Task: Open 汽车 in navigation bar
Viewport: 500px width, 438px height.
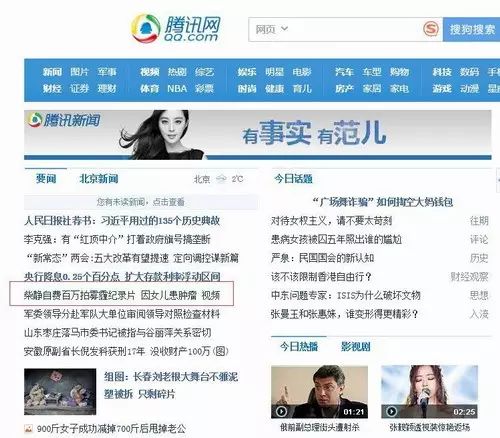Action: coord(344,72)
